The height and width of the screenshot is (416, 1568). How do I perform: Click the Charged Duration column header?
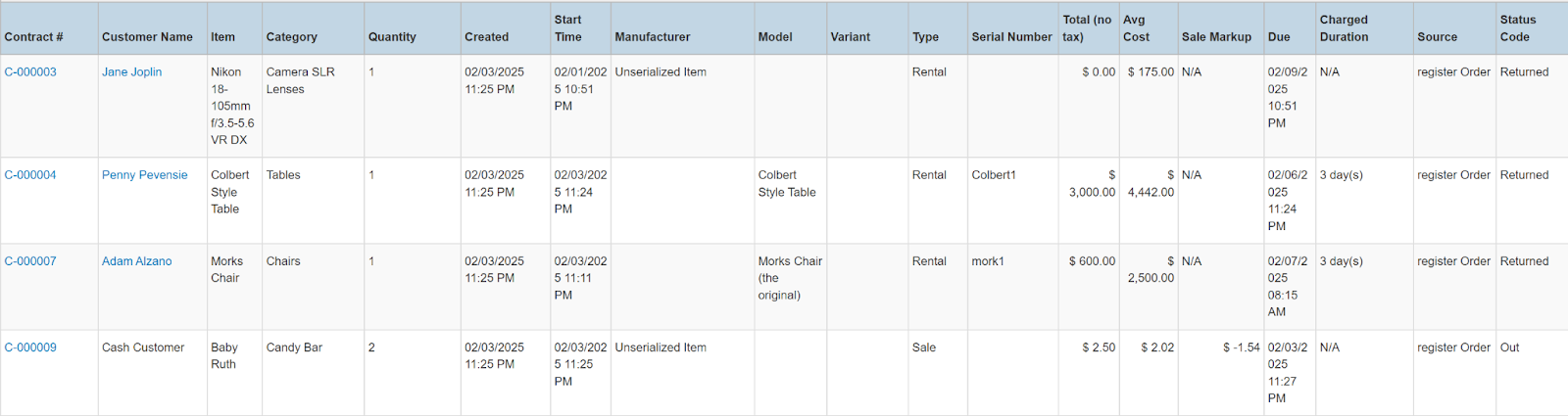point(1344,28)
